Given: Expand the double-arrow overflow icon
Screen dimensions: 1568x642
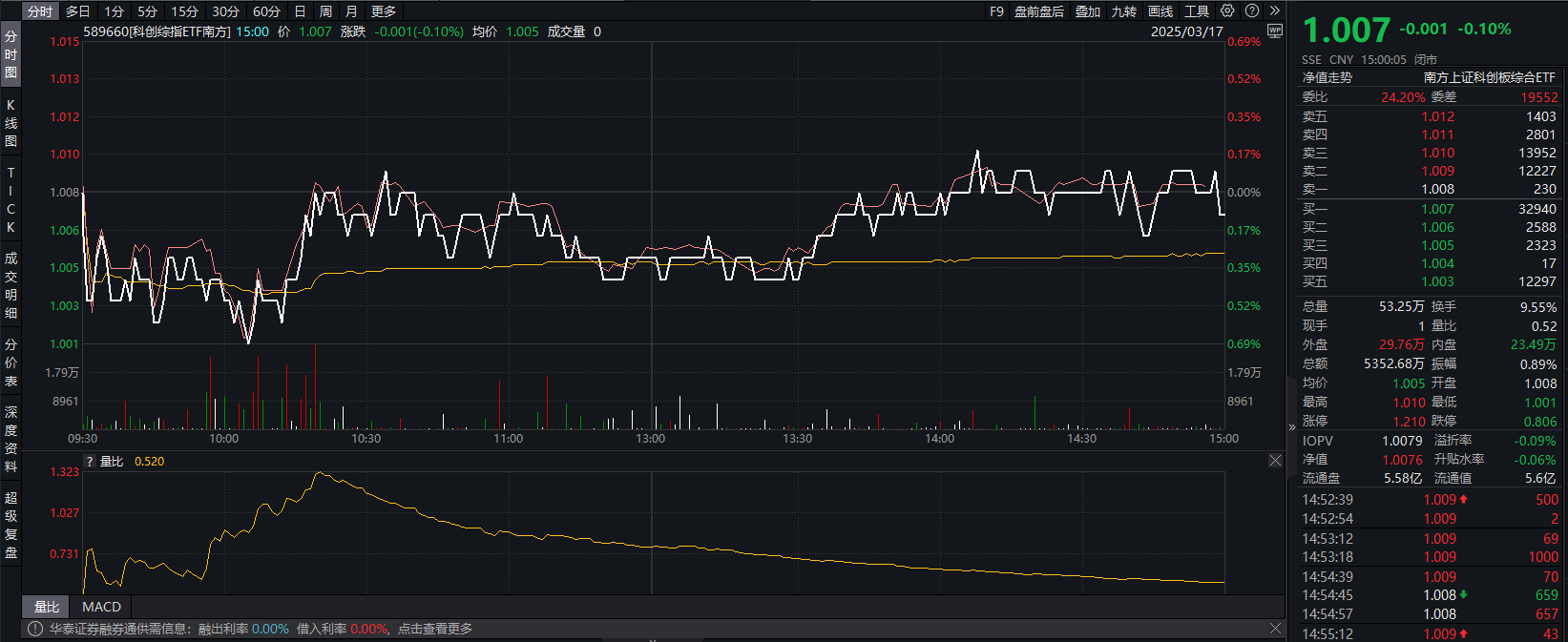Looking at the screenshot, I should [1274, 10].
